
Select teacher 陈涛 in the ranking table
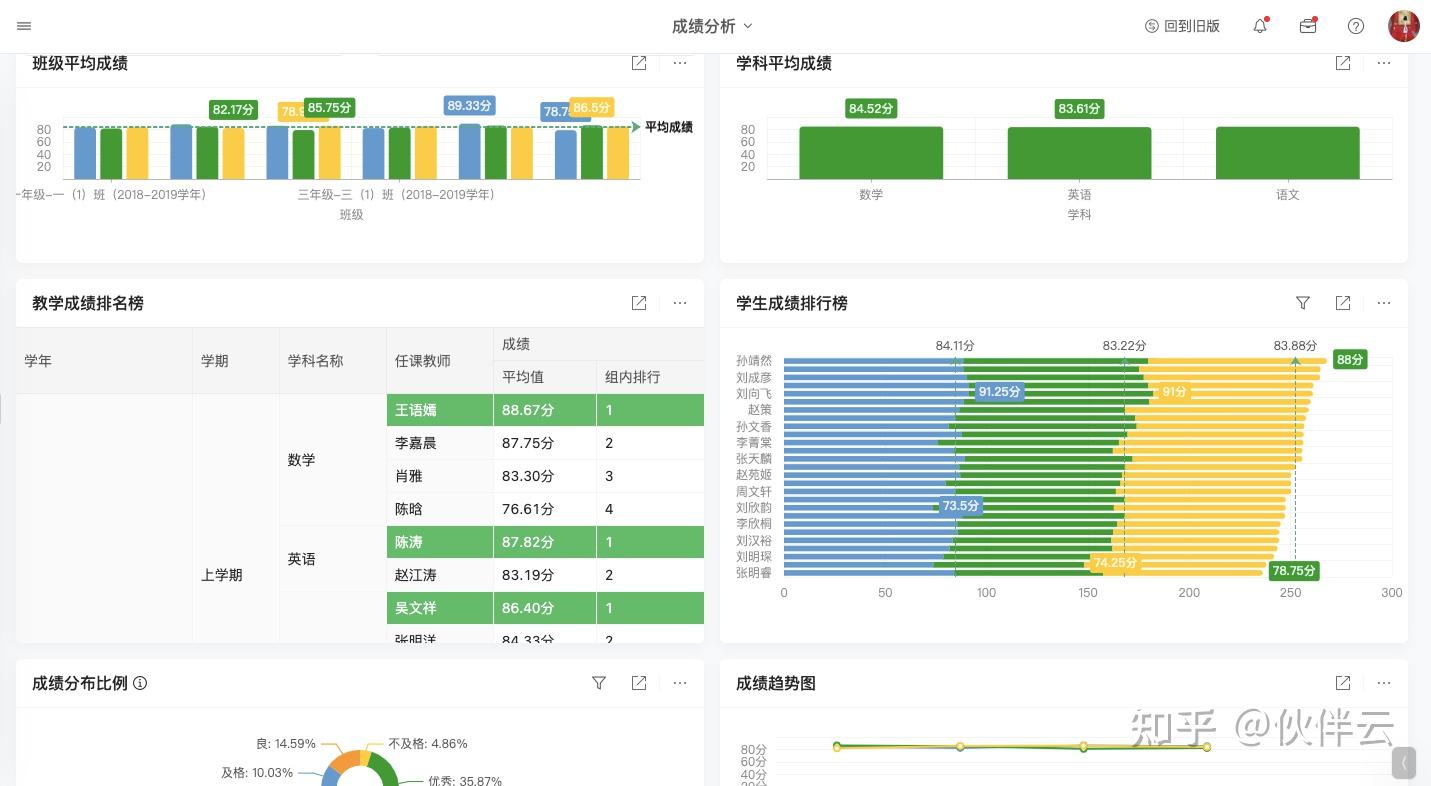point(440,542)
